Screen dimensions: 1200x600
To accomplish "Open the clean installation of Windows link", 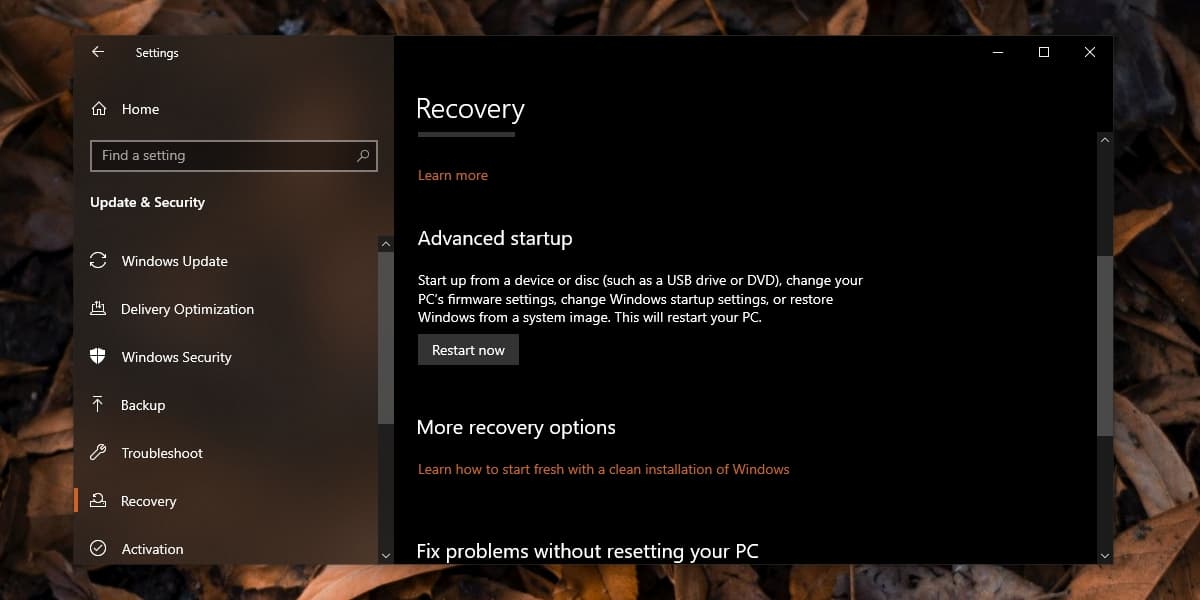I will (x=603, y=468).
